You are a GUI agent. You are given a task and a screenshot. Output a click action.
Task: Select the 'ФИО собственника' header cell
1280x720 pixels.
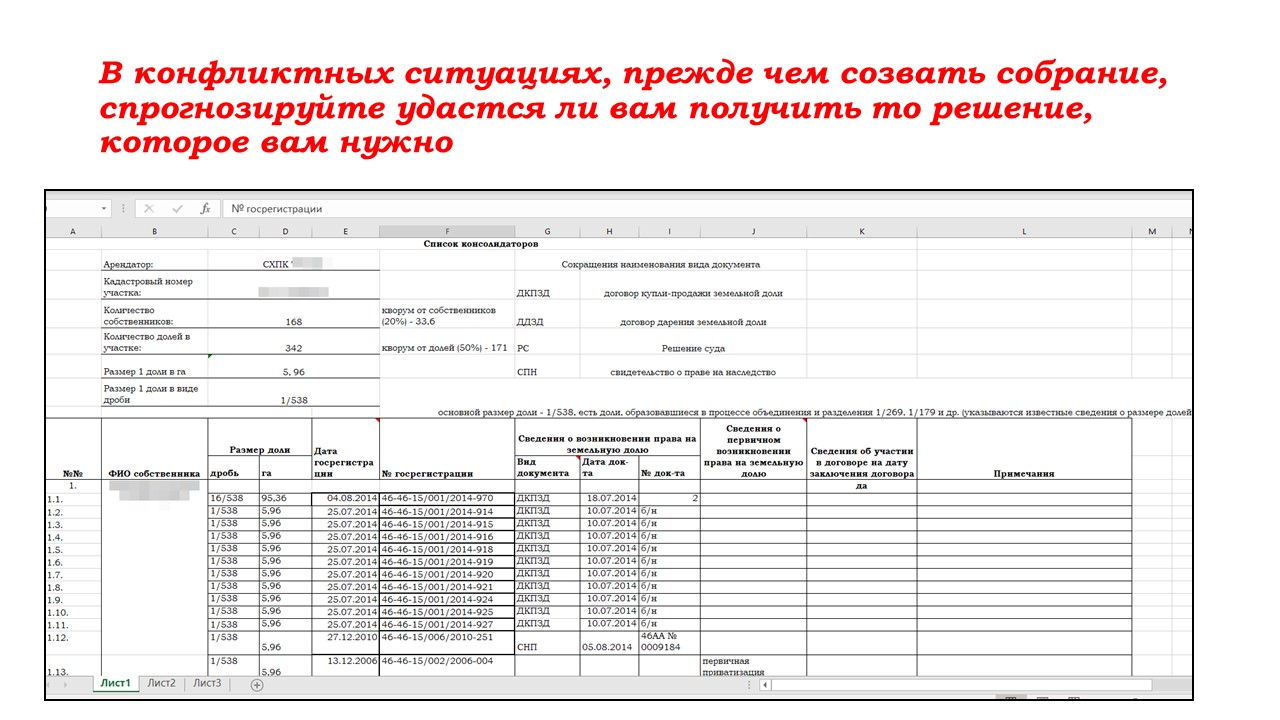tap(154, 450)
